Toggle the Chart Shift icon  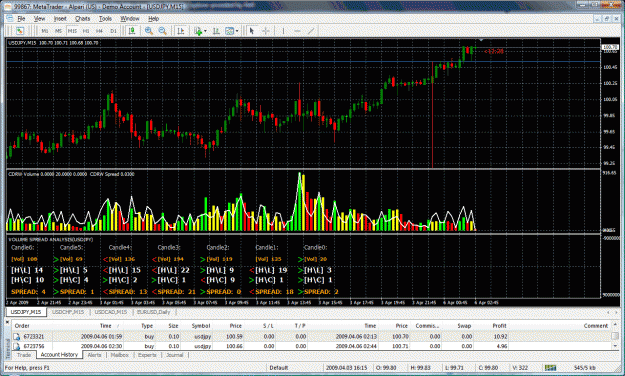click(x=181, y=31)
